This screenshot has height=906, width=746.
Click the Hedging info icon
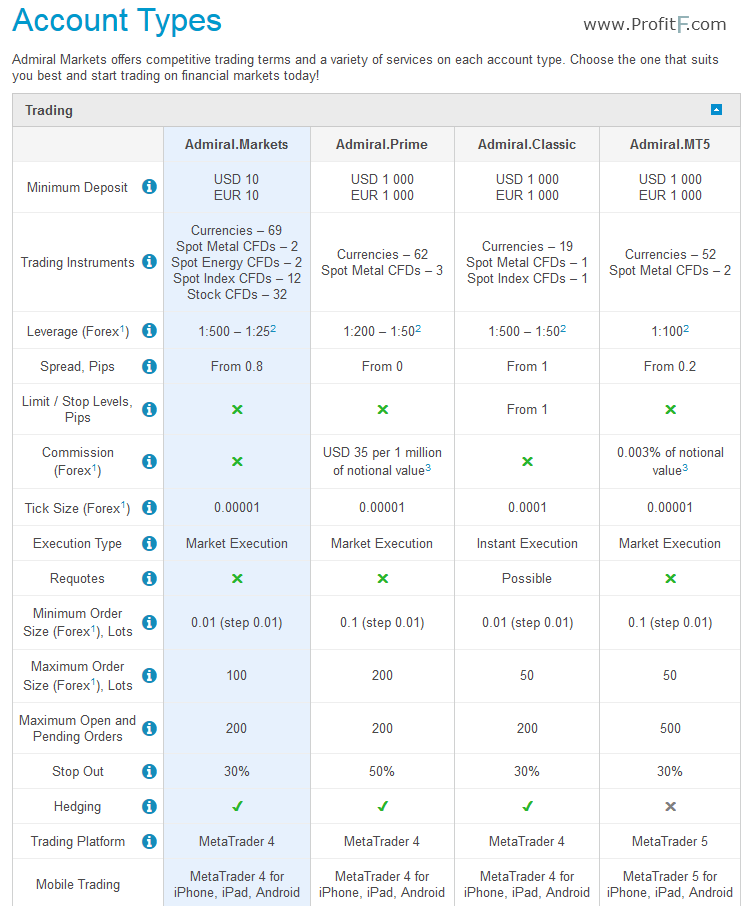(149, 806)
